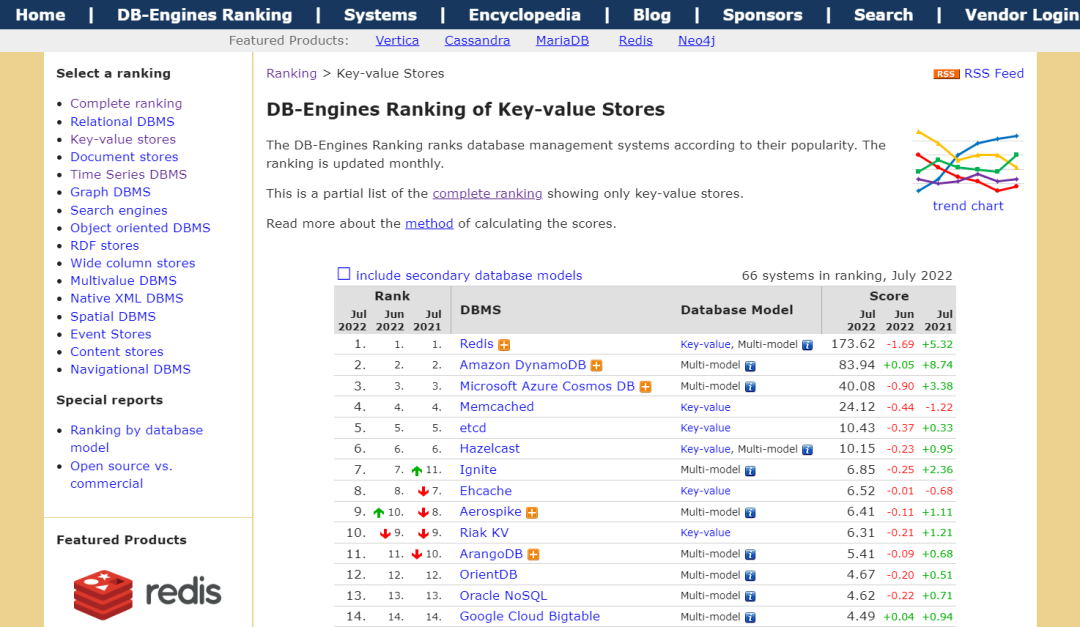Click the 66 systems in ranking text

[x=847, y=276]
